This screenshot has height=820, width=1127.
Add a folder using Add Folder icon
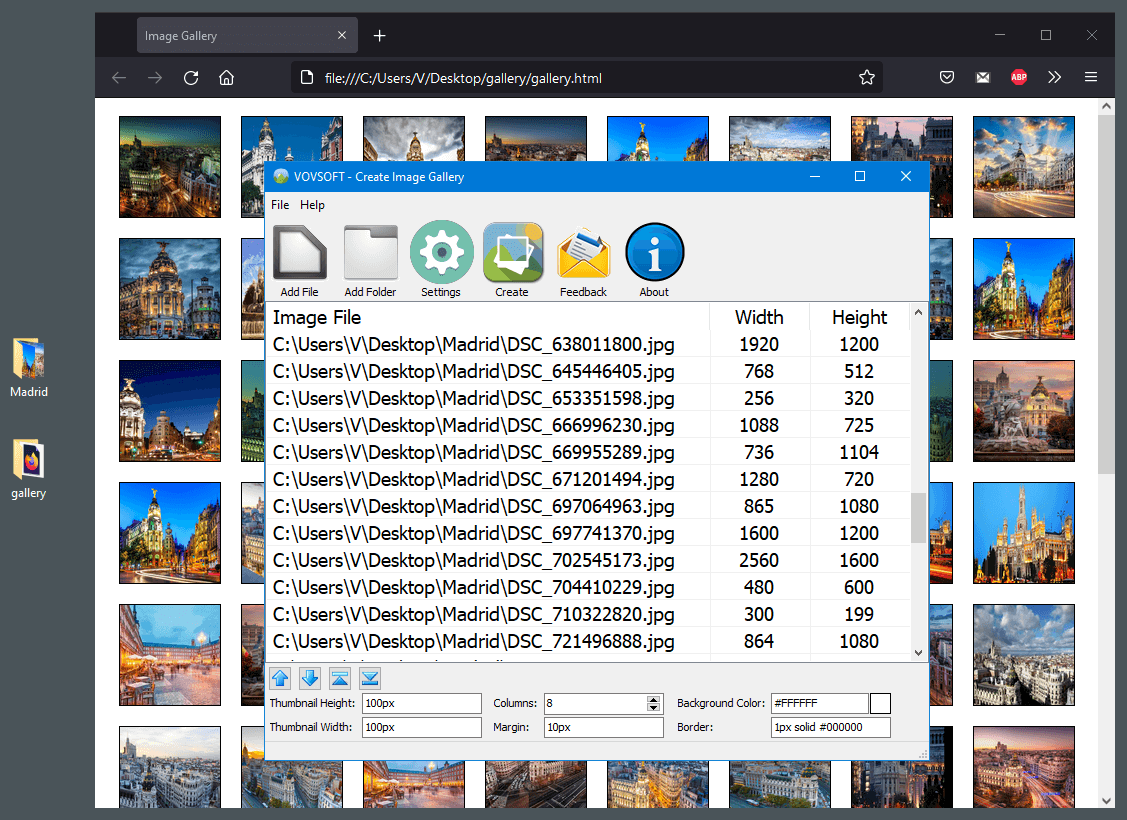pyautogui.click(x=370, y=252)
